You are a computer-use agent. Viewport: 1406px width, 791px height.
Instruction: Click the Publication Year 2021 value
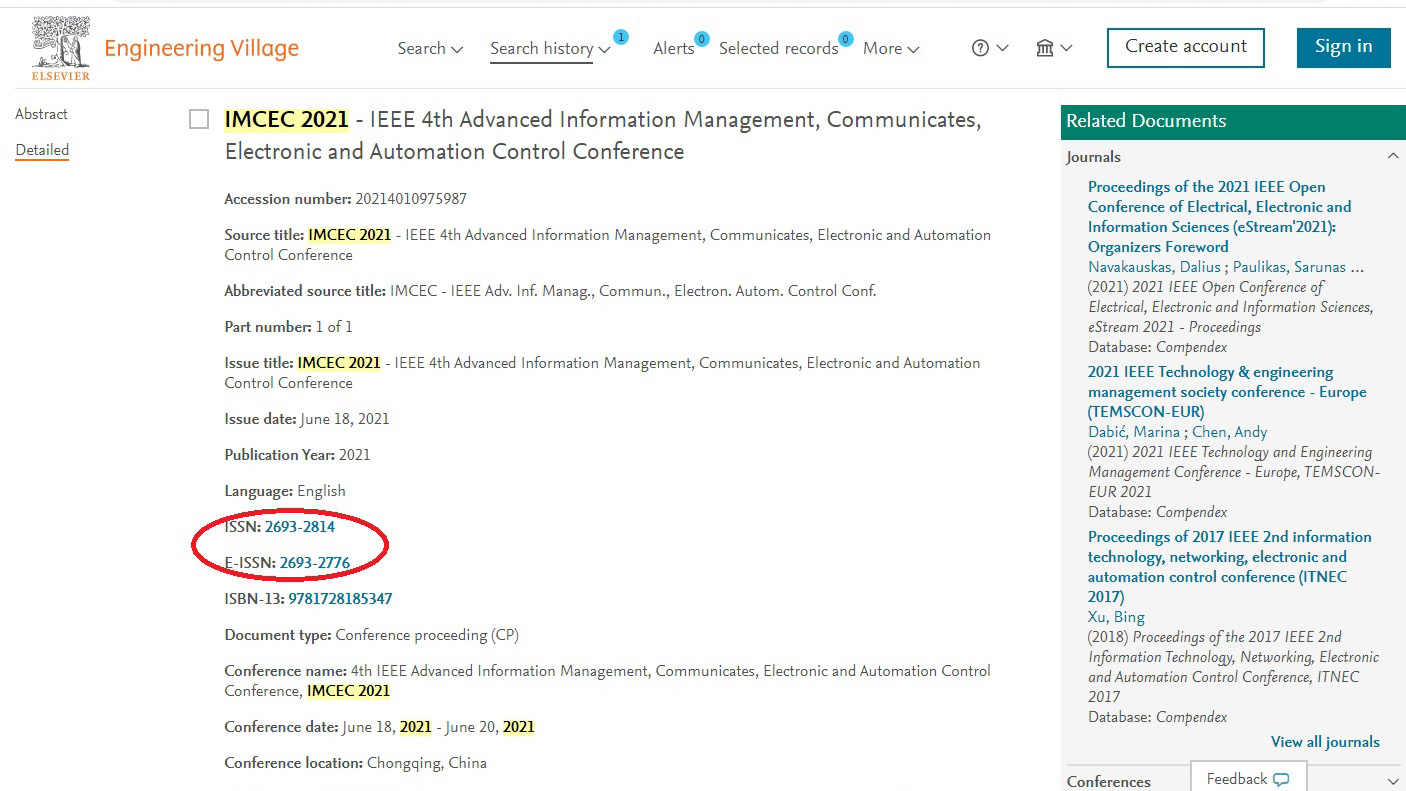(354, 455)
